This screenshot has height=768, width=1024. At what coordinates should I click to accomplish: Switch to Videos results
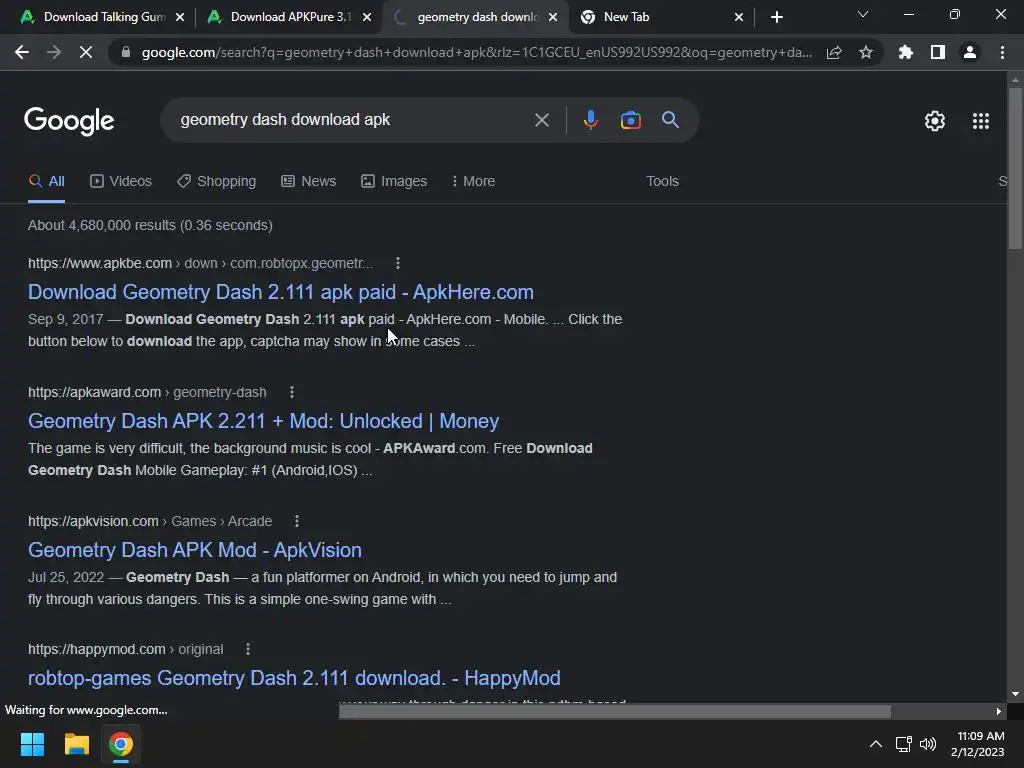pyautogui.click(x=121, y=182)
